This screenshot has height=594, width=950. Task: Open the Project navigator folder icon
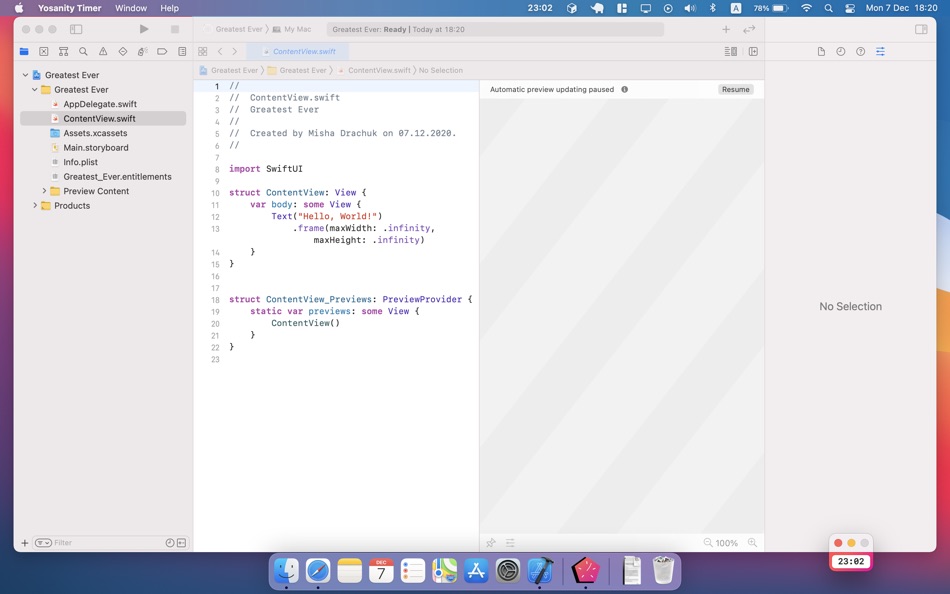point(24,52)
